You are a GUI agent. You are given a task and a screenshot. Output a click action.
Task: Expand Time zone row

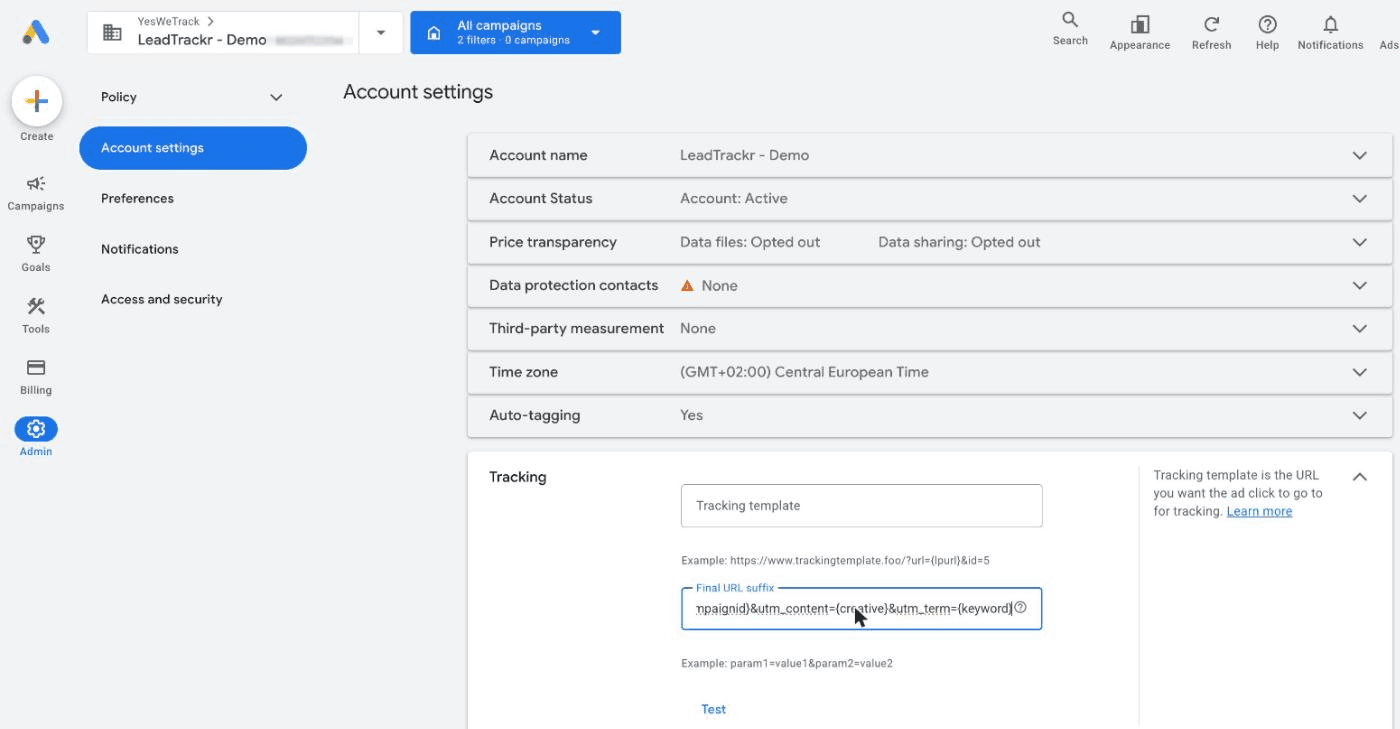click(x=1359, y=372)
